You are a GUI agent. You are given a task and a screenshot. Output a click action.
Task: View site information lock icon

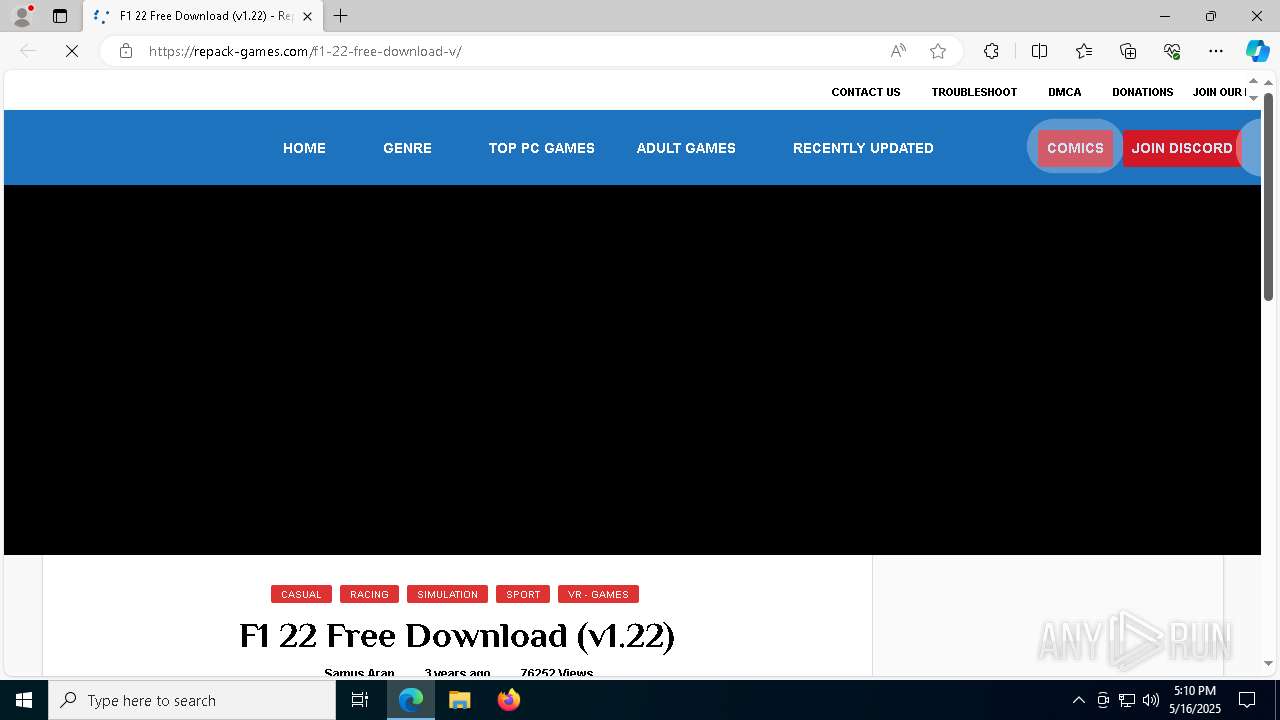coord(126,51)
